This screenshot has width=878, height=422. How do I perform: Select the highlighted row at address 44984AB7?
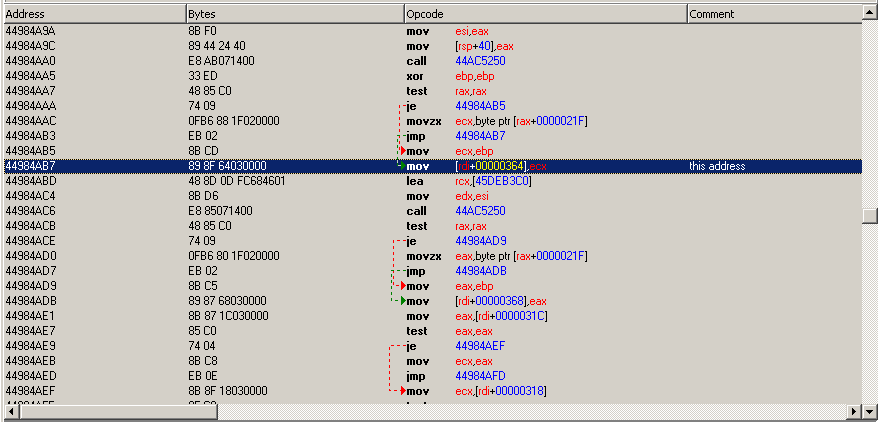[432, 166]
